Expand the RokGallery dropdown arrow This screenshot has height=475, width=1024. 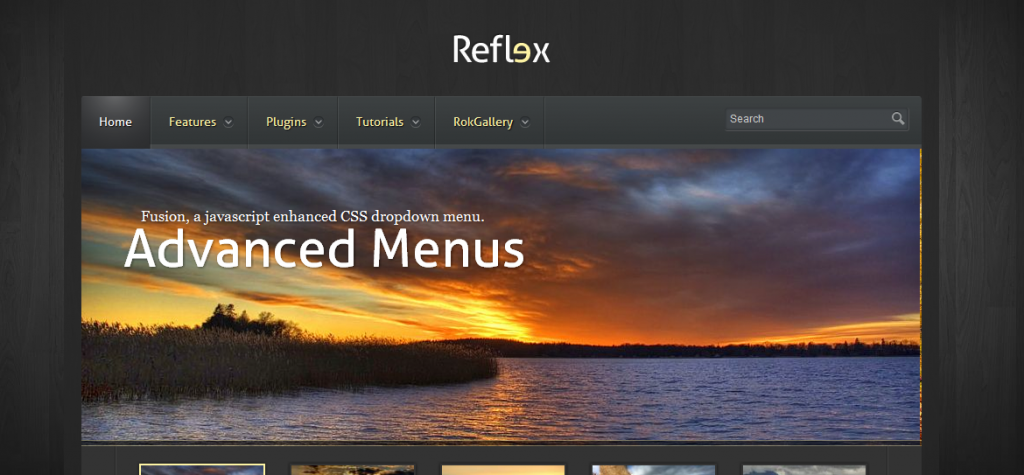click(x=524, y=122)
